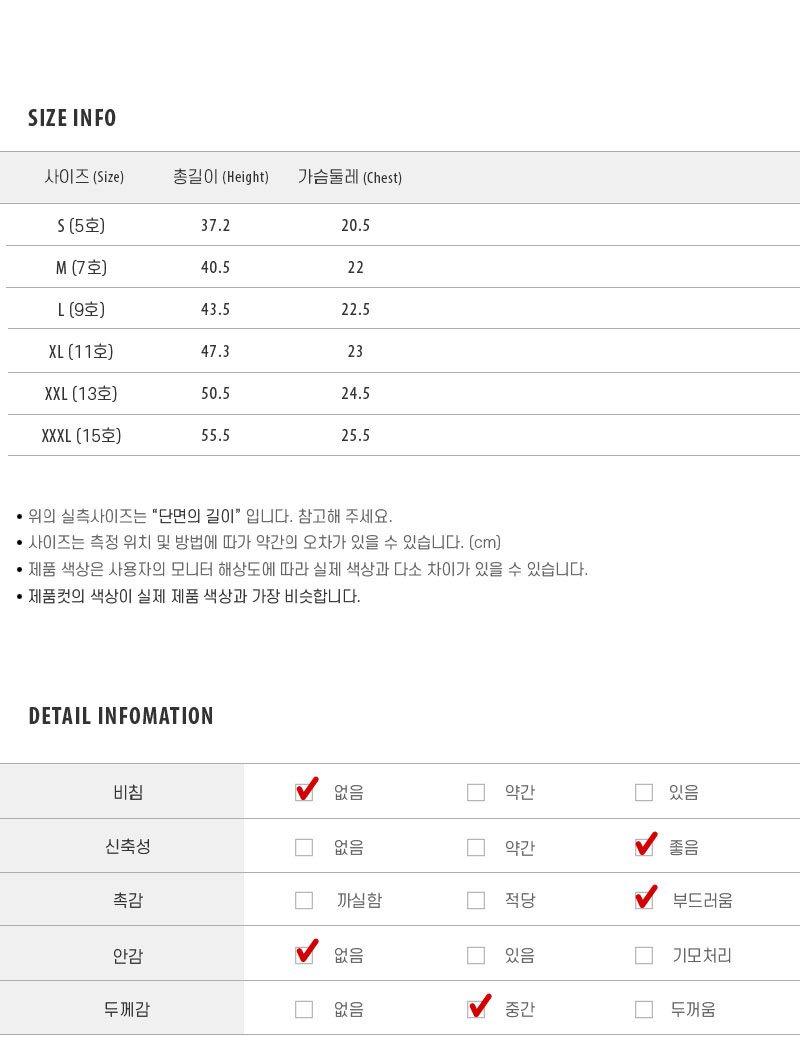800x1061 pixels.
Task: Toggle the 안감 '없음' checked box
Action: click(x=304, y=955)
